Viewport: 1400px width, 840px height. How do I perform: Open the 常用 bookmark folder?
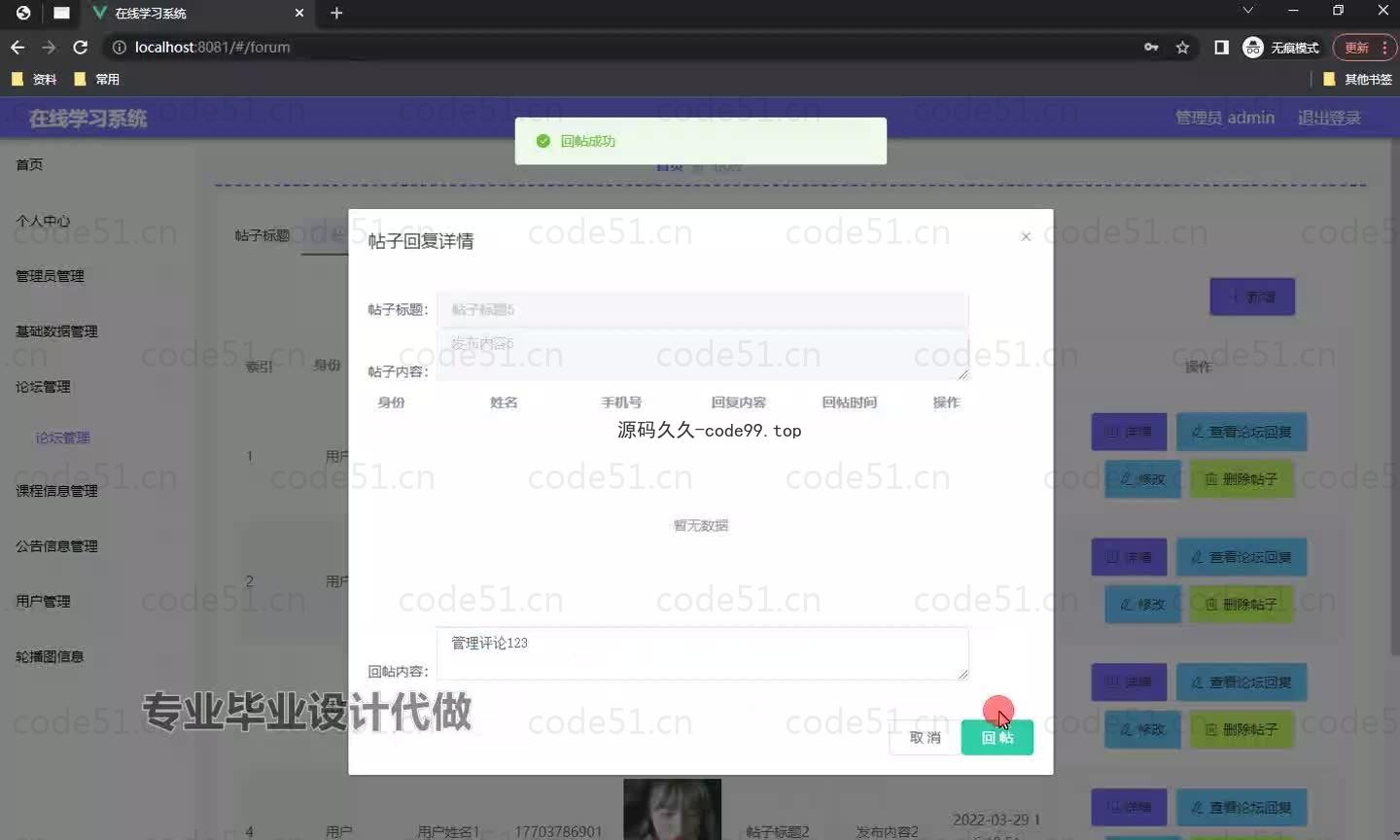coord(97,79)
